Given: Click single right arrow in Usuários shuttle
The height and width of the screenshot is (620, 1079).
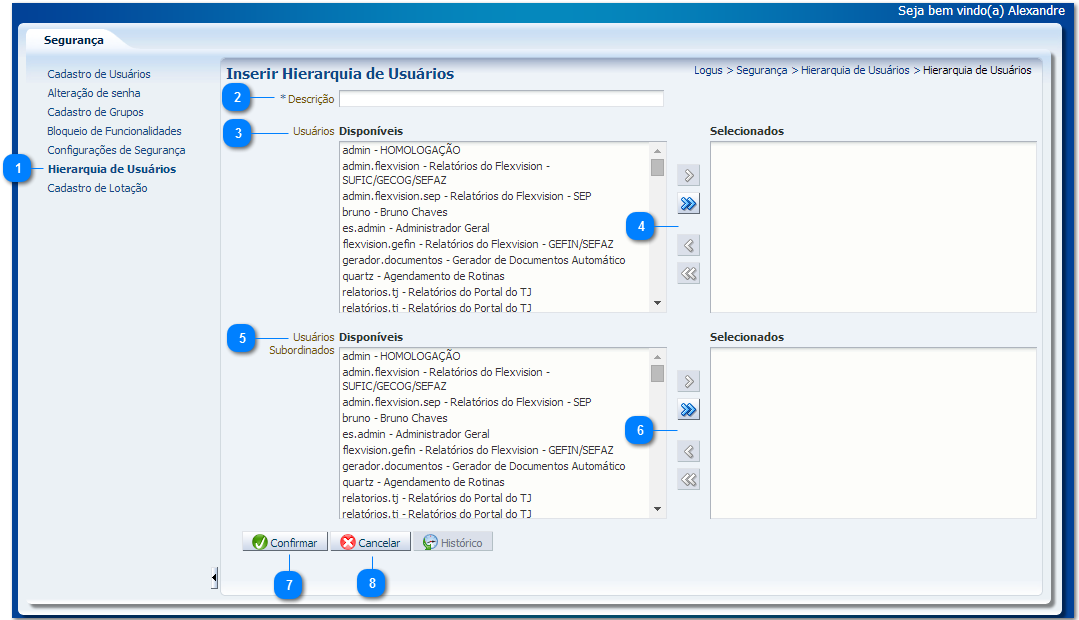Looking at the screenshot, I should [688, 176].
